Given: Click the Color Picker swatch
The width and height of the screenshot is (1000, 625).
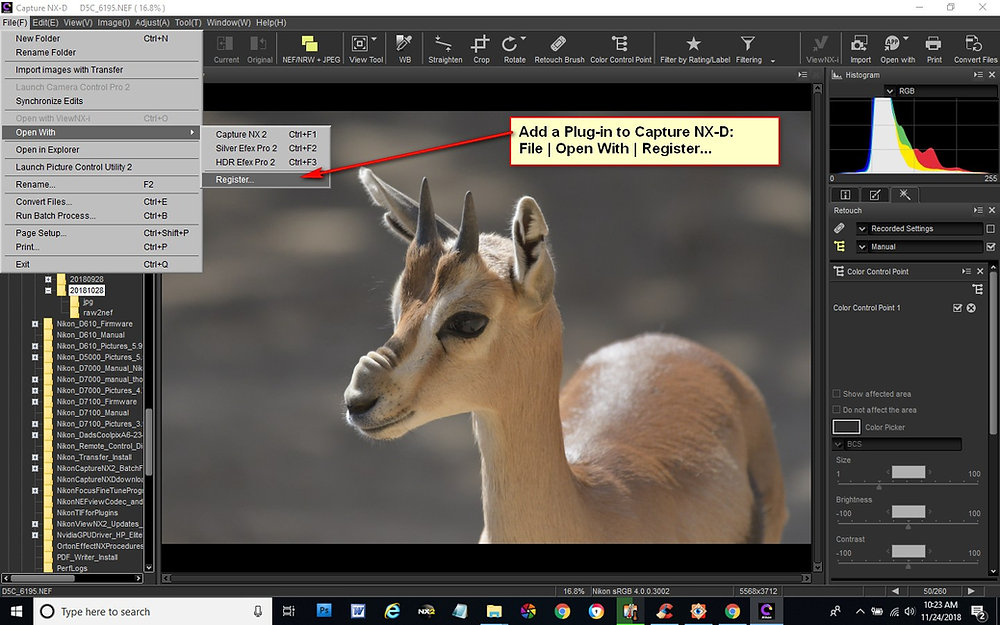Looking at the screenshot, I should pos(845,427).
